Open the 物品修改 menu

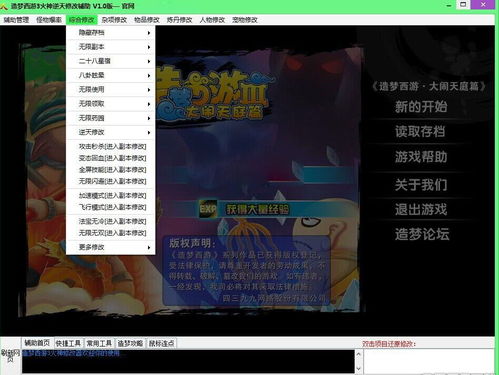click(x=147, y=20)
